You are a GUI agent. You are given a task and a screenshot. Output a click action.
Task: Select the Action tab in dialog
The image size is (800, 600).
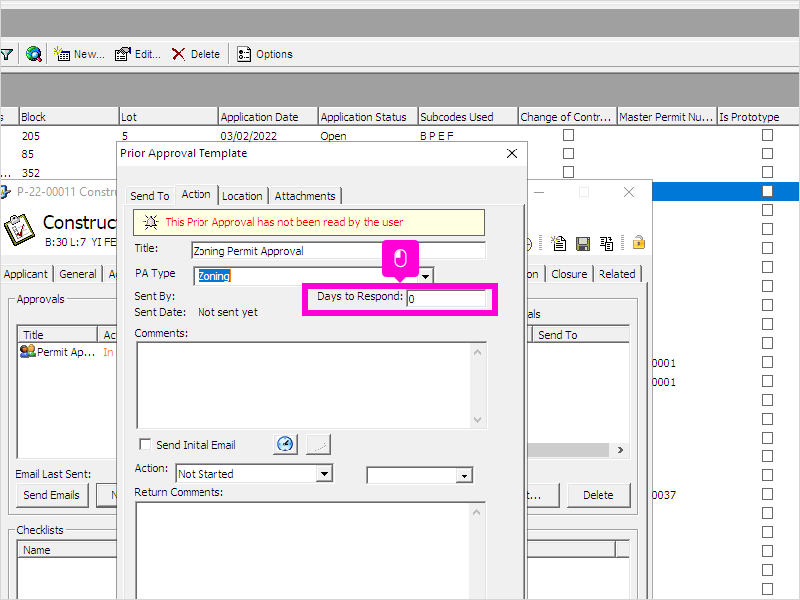point(196,194)
